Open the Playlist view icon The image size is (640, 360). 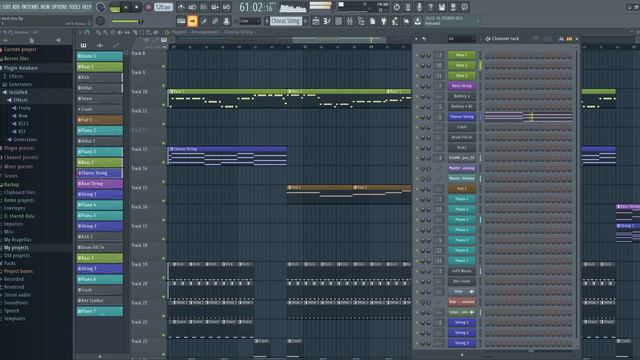coord(316,21)
